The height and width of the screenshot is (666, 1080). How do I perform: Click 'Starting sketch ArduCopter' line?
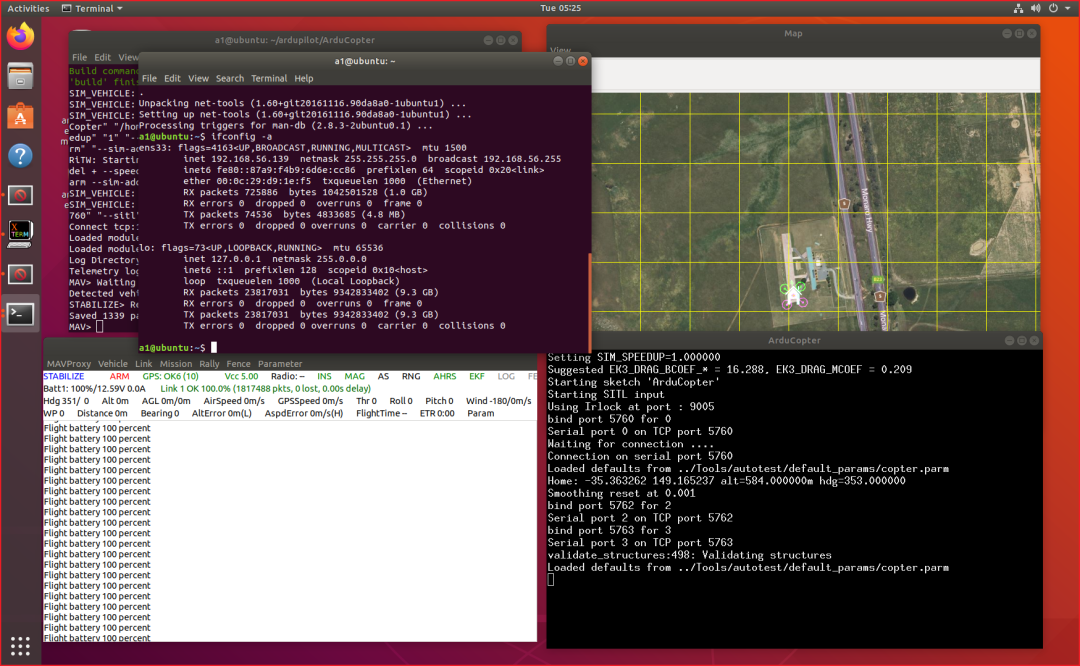tap(633, 382)
